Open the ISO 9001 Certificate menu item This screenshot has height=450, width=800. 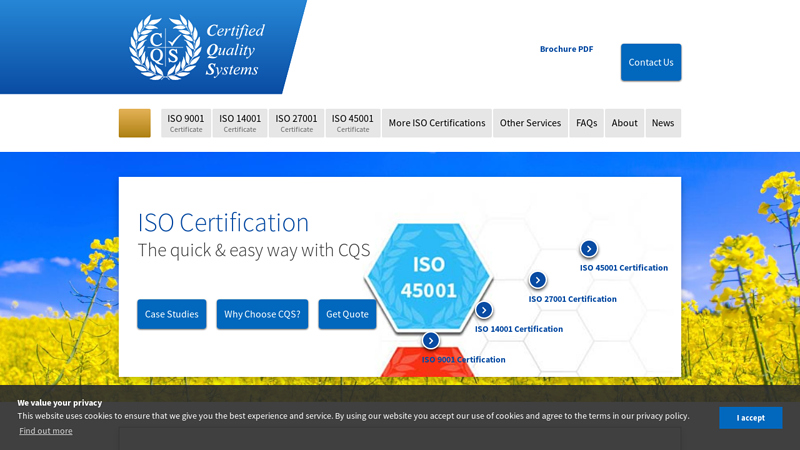pyautogui.click(x=186, y=123)
